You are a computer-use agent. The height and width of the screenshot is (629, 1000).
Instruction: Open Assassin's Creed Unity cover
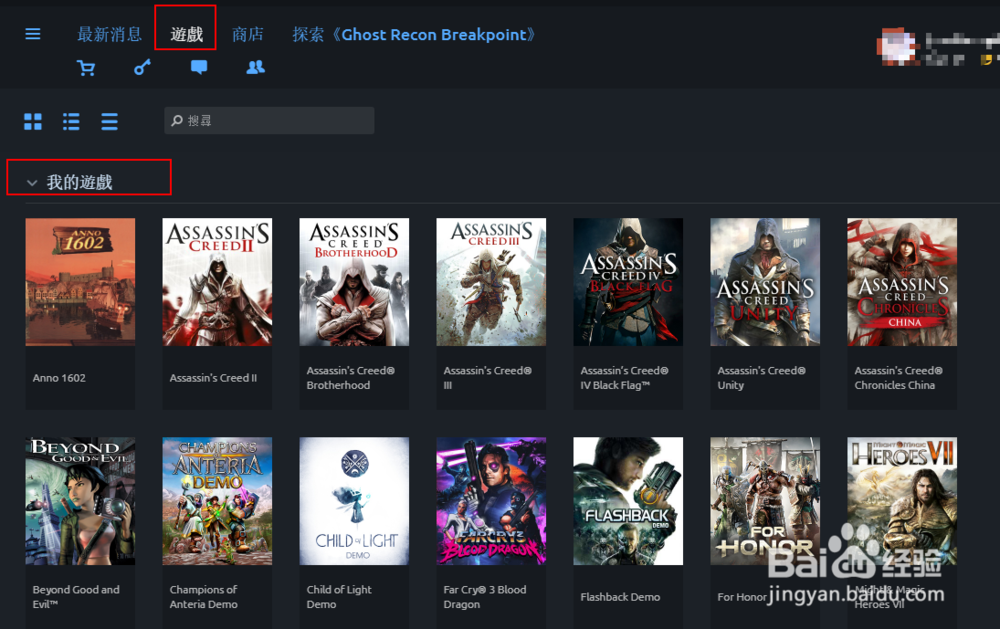click(x=765, y=282)
